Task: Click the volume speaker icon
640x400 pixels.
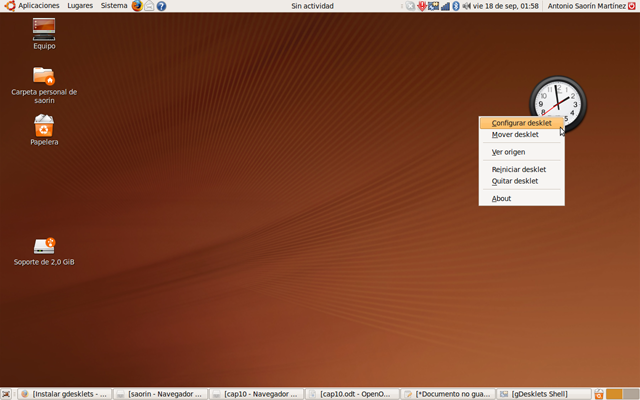Action: point(466,6)
